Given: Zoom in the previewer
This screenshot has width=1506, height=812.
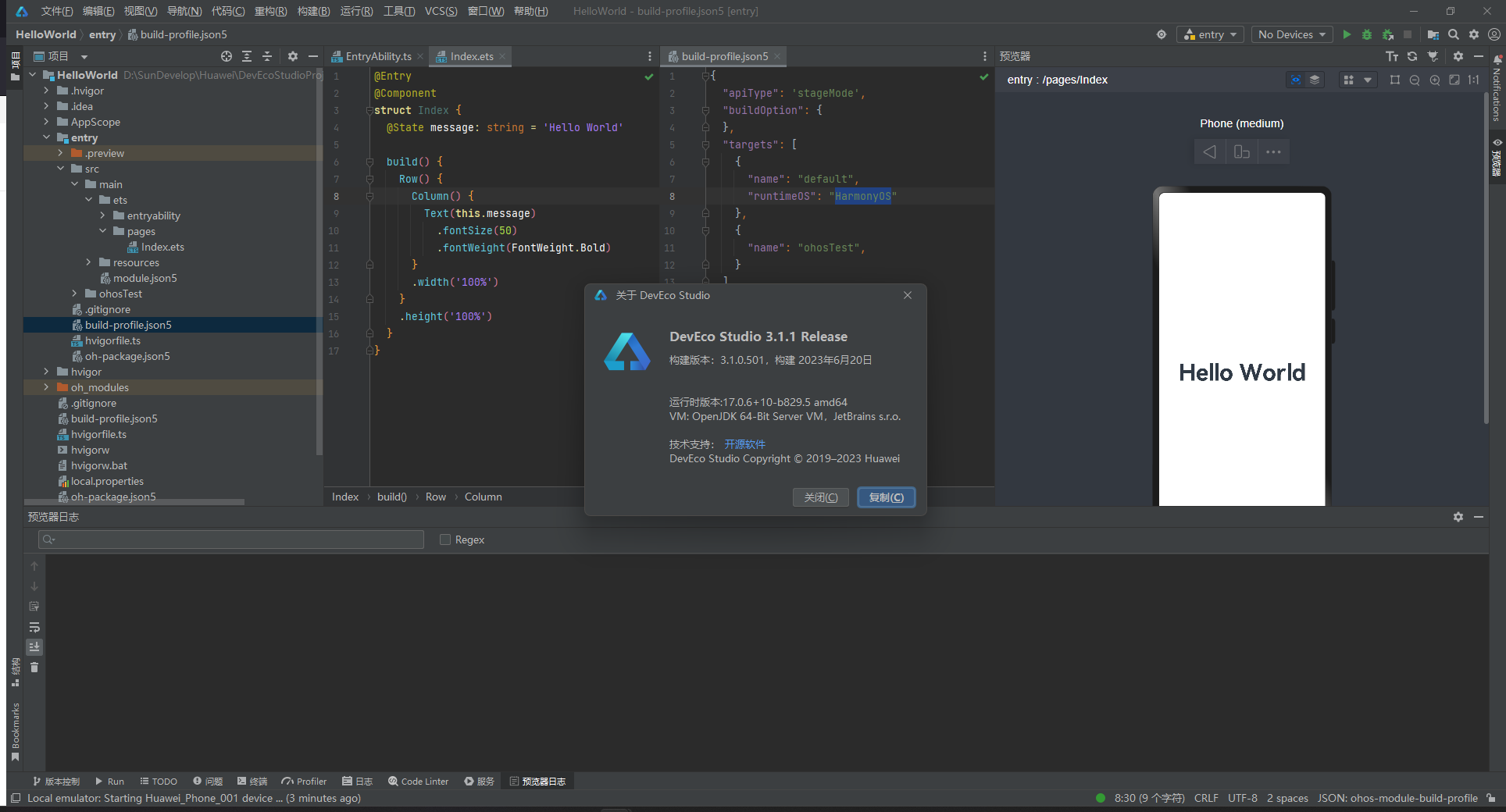Looking at the screenshot, I should (1435, 80).
